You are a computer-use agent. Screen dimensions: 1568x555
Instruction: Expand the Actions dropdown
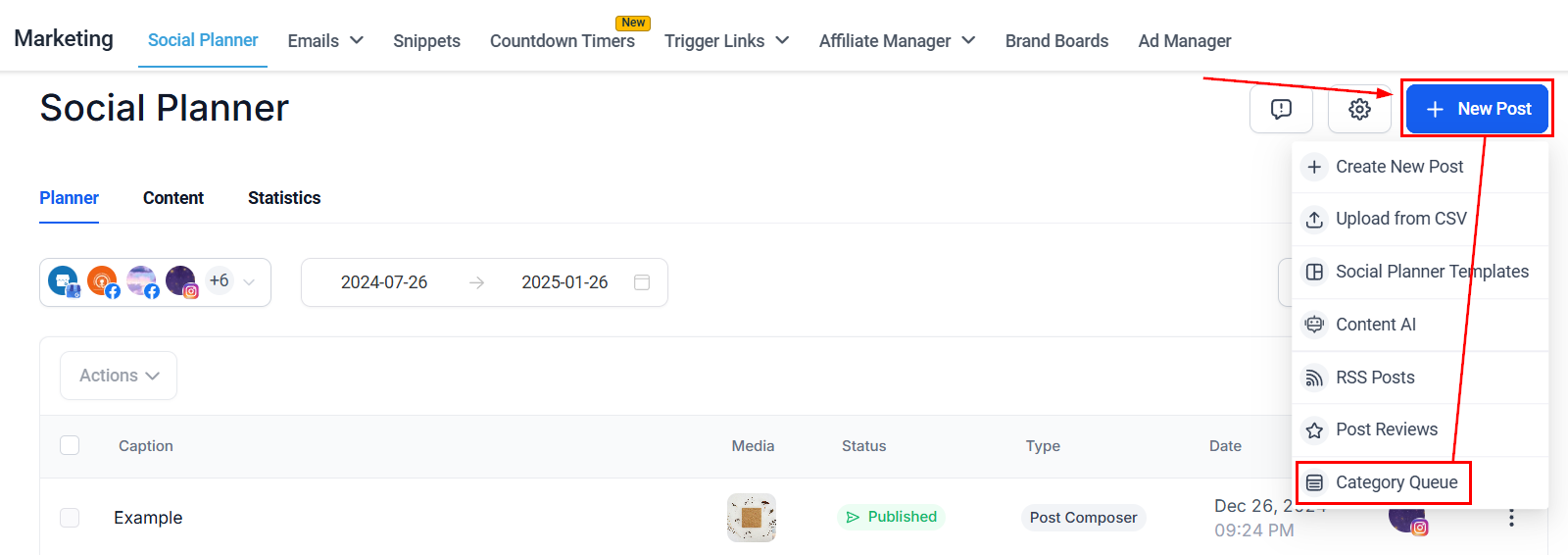119,376
